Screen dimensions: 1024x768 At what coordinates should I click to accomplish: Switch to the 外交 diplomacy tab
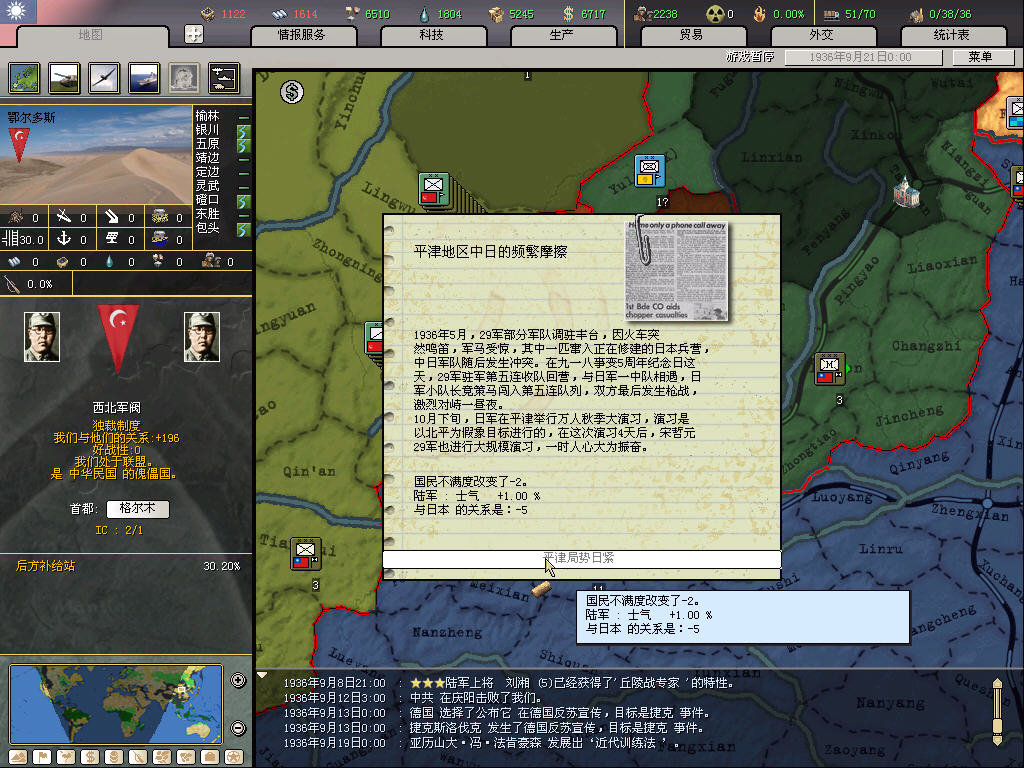point(821,35)
